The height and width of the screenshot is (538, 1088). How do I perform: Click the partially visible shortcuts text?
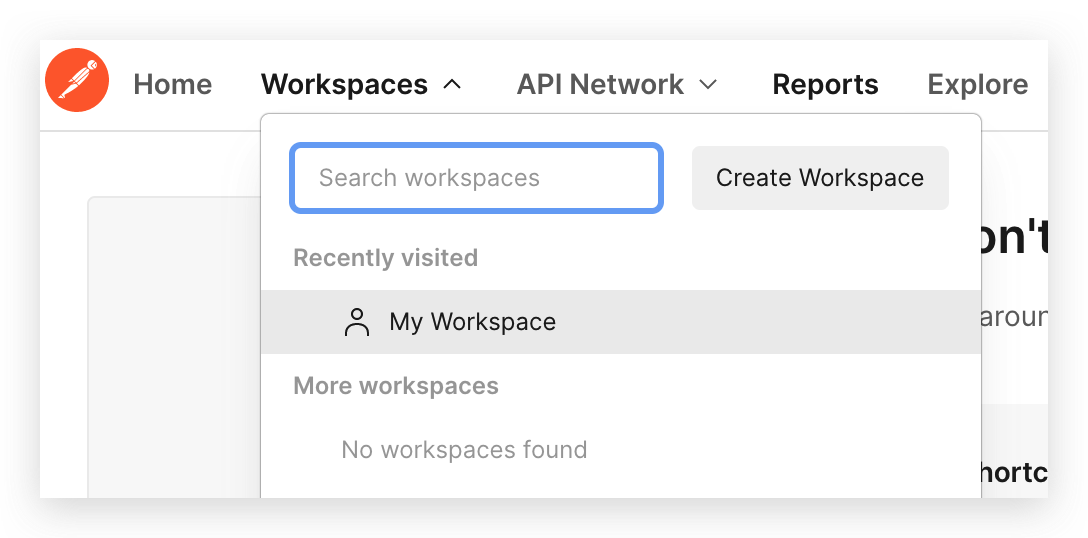tap(1014, 473)
